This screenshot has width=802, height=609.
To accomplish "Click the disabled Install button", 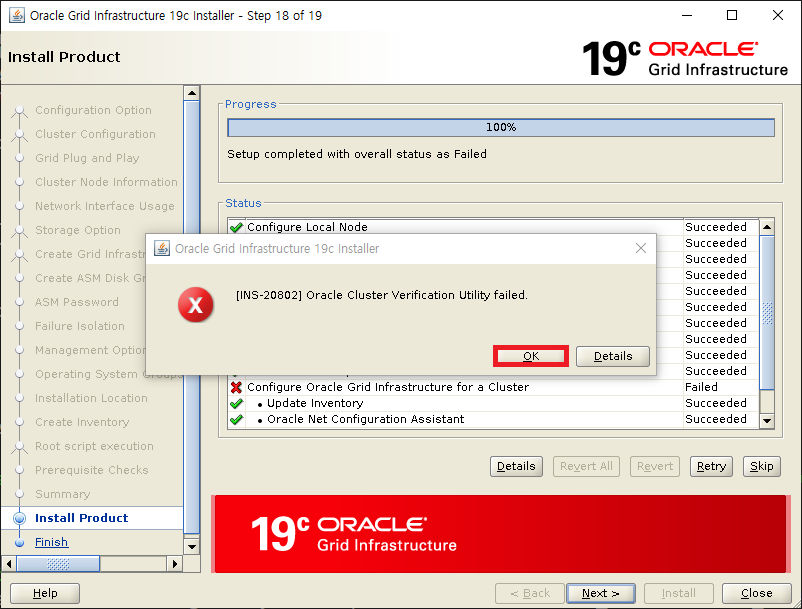I will [x=678, y=593].
